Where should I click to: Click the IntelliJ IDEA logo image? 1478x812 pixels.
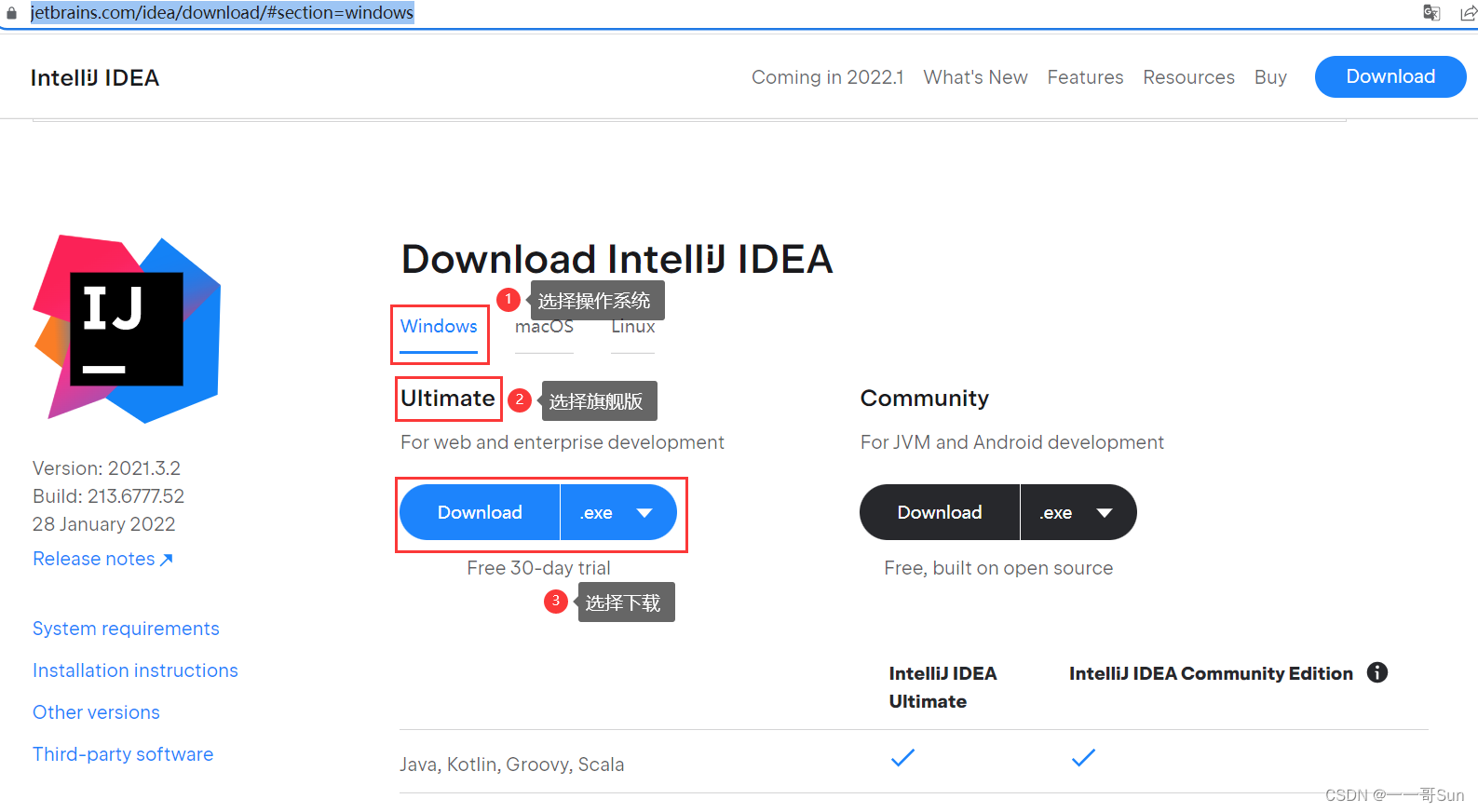click(x=127, y=329)
